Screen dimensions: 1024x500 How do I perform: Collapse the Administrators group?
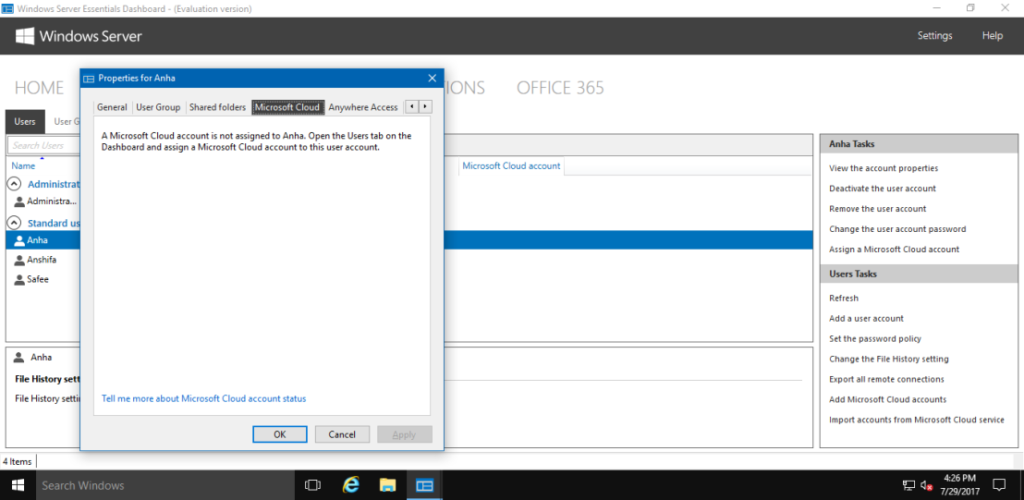[x=16, y=184]
